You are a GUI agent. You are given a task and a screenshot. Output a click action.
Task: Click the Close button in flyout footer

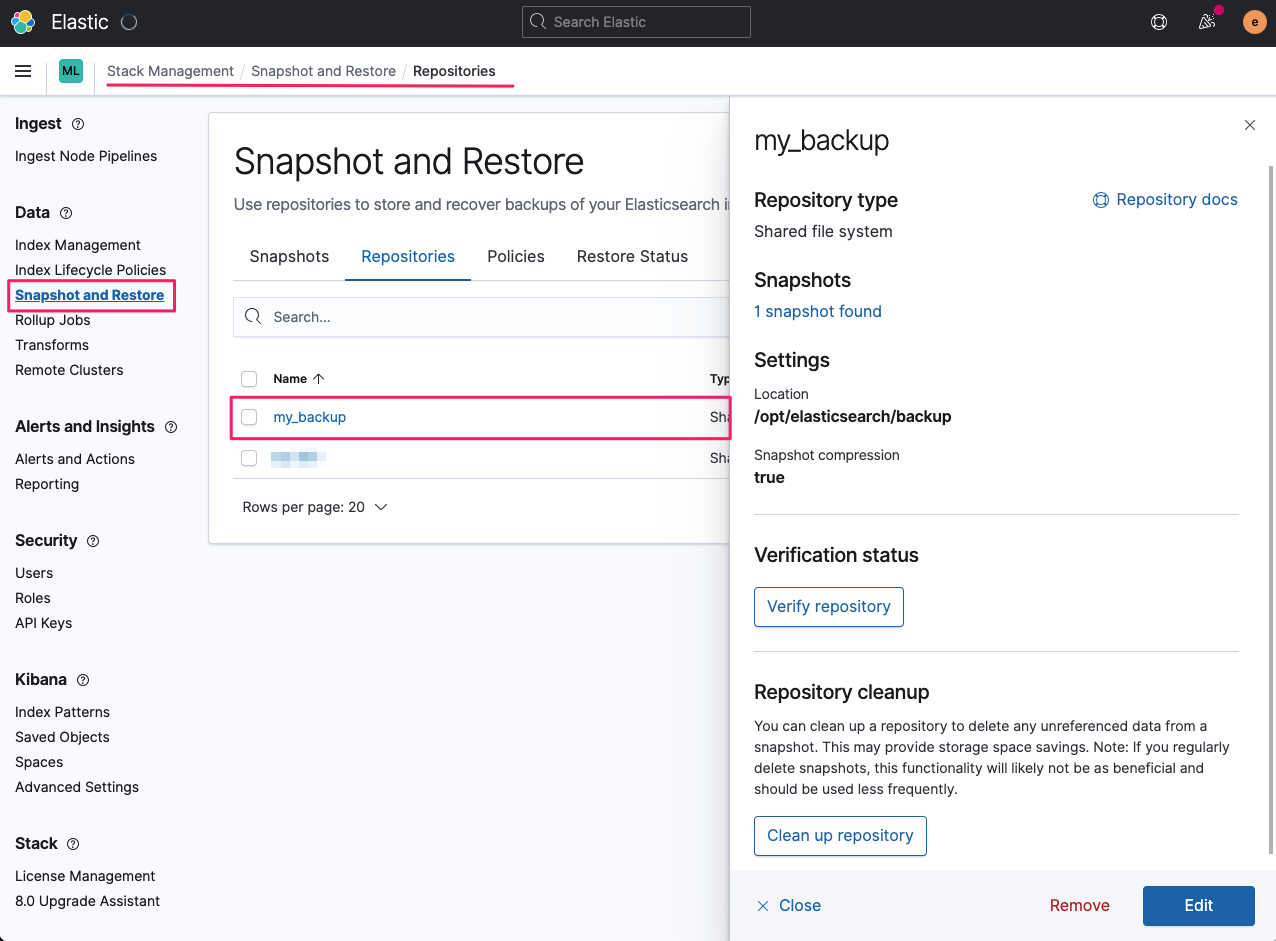click(x=788, y=906)
